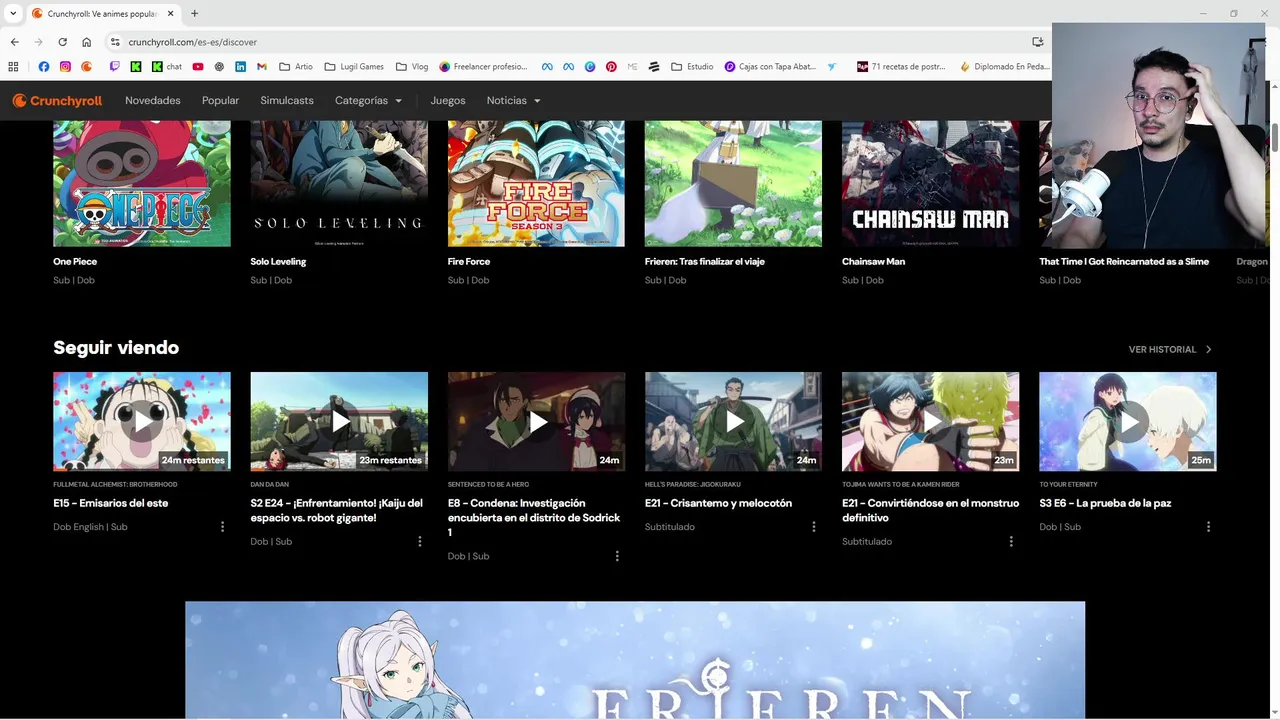The height and width of the screenshot is (720, 1280).
Task: Open browser home page button
Action: 86,42
